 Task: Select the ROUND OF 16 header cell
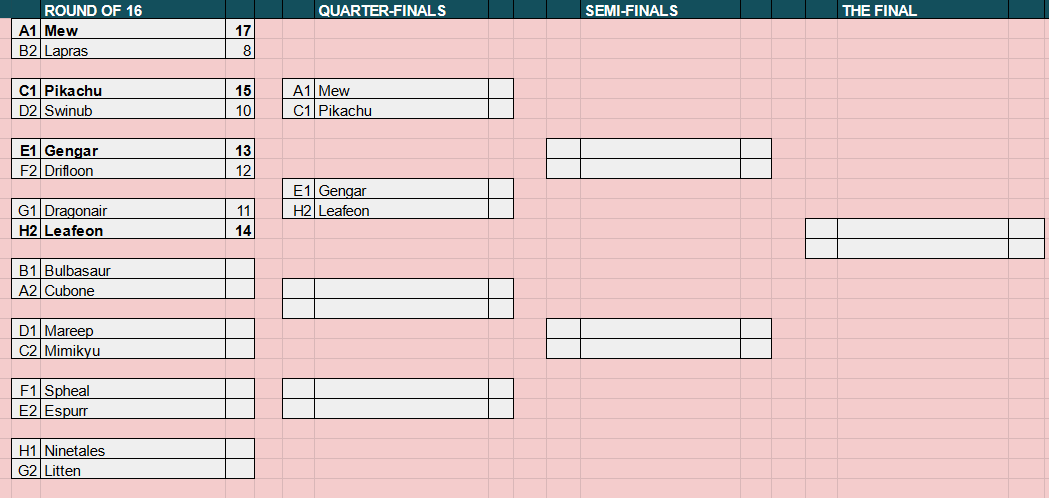point(133,9)
